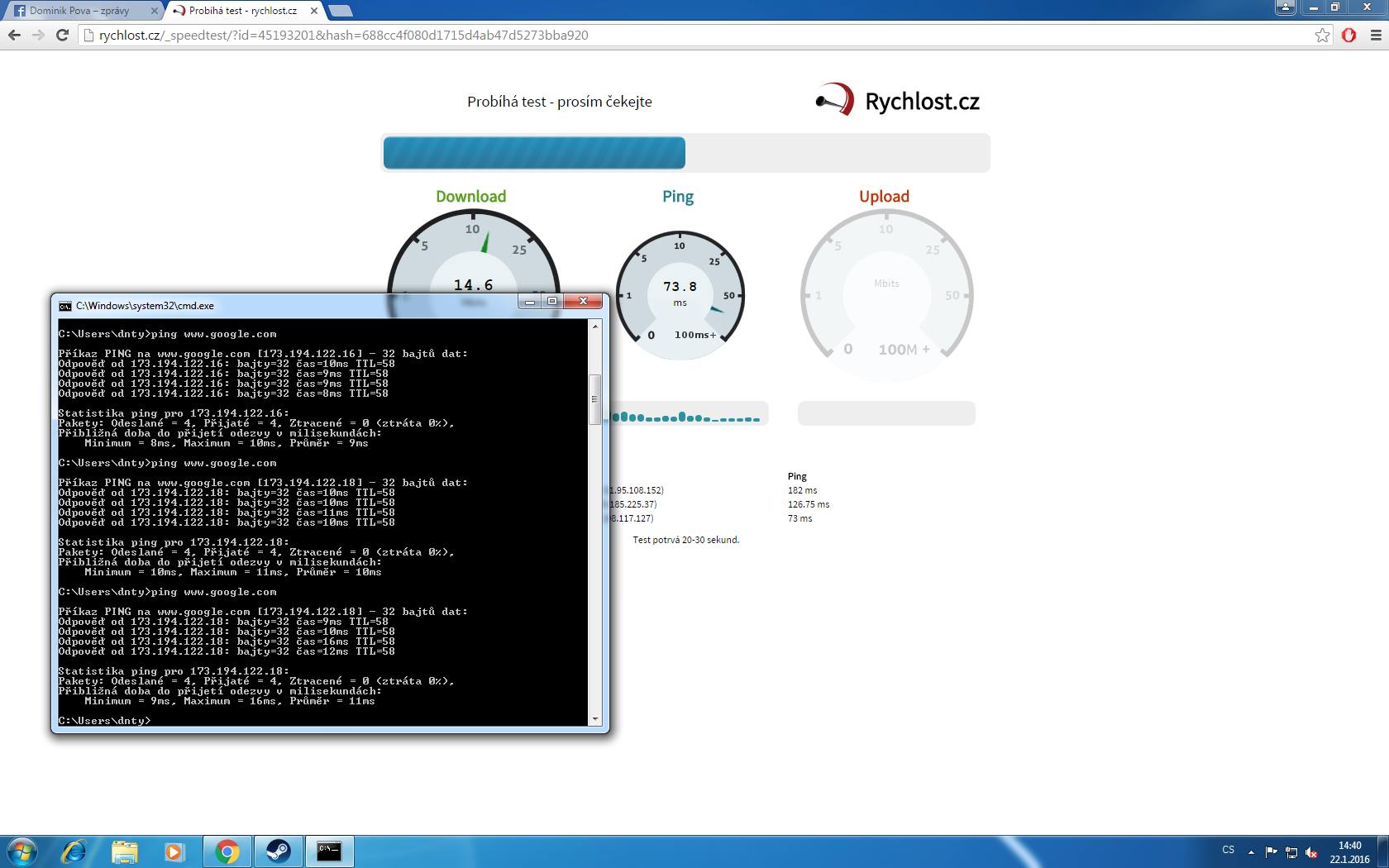
Task: Open the Chrome hamburger menu
Action: (x=1376, y=36)
